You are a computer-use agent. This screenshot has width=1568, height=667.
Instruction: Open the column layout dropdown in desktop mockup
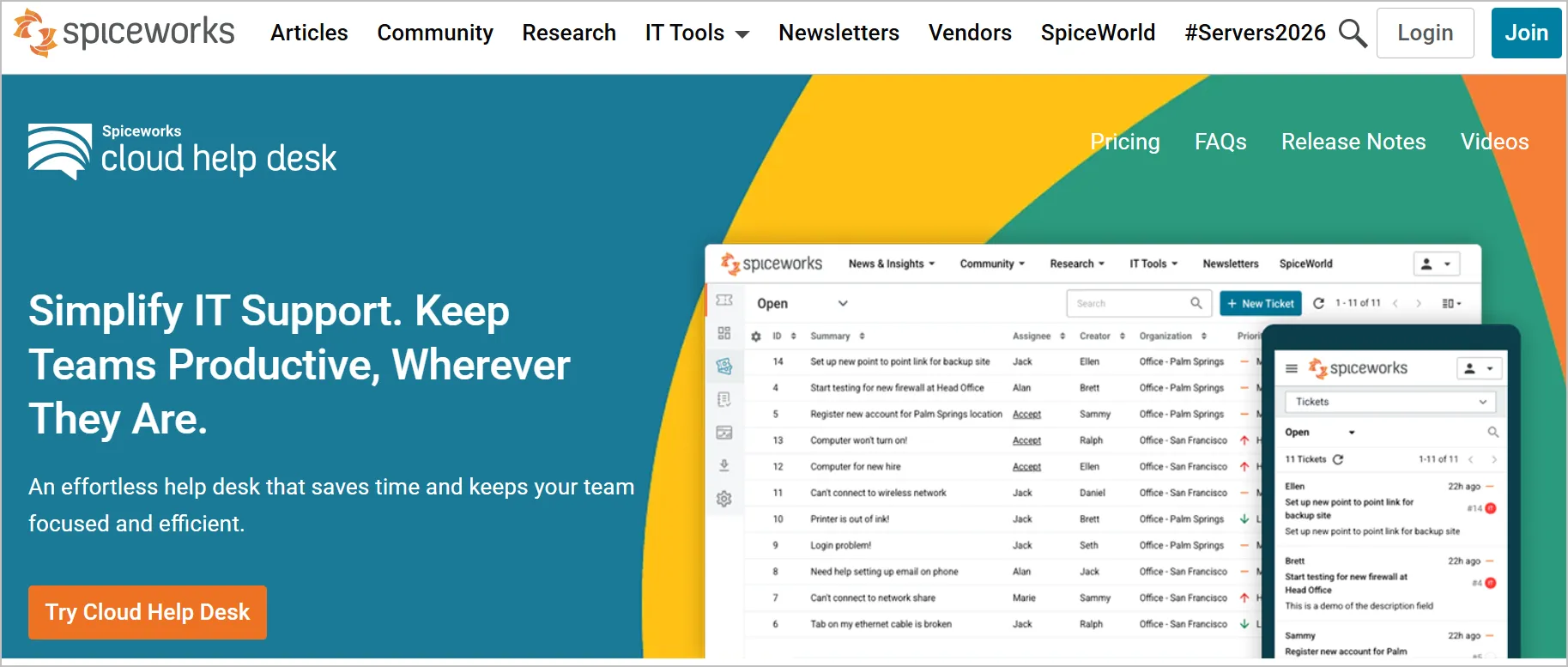[1451, 303]
